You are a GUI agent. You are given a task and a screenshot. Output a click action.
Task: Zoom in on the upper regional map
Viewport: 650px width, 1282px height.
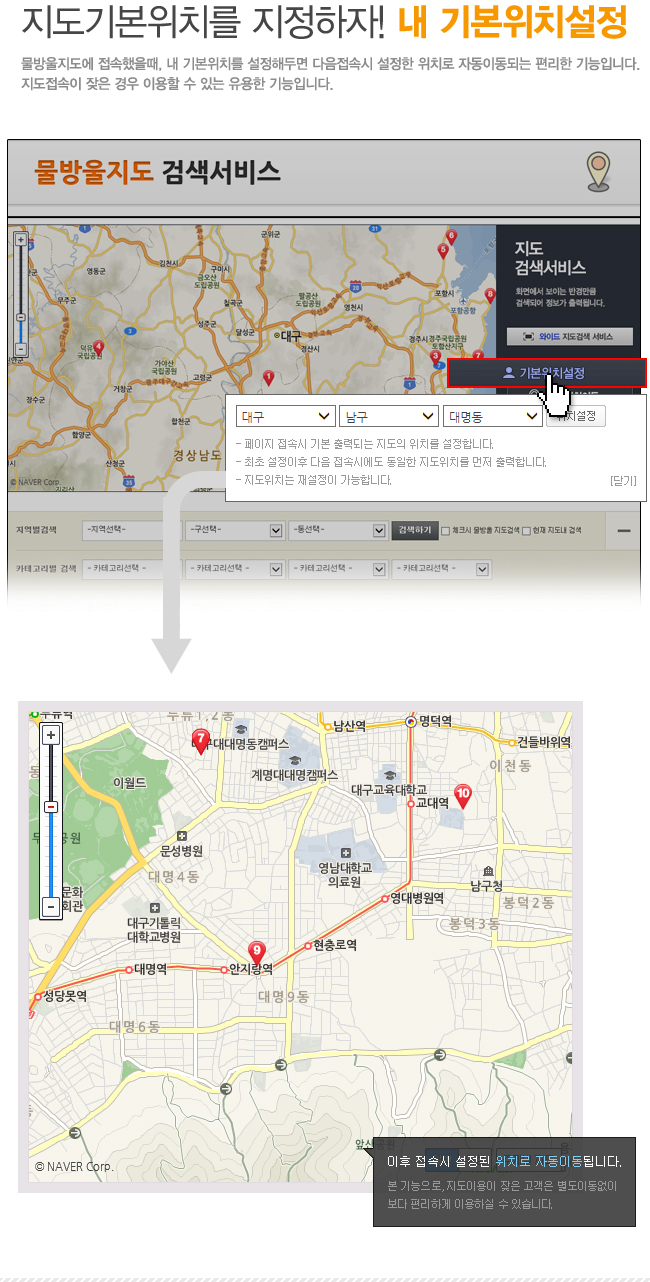click(x=20, y=241)
